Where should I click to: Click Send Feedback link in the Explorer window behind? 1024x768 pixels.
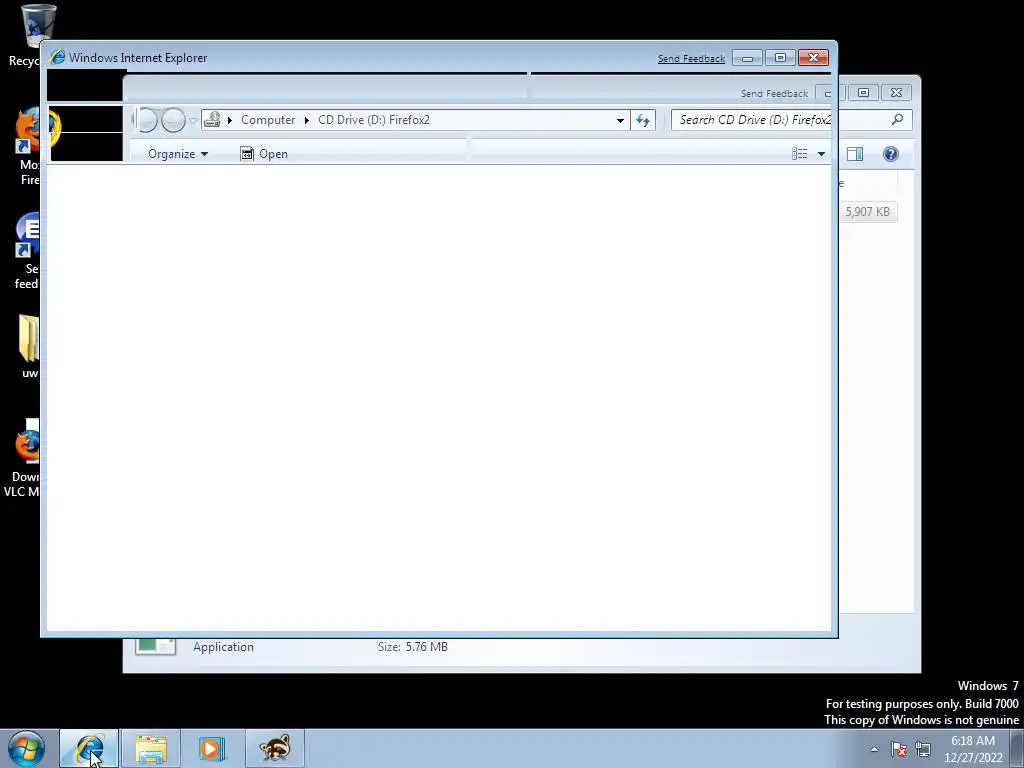pyautogui.click(x=774, y=93)
